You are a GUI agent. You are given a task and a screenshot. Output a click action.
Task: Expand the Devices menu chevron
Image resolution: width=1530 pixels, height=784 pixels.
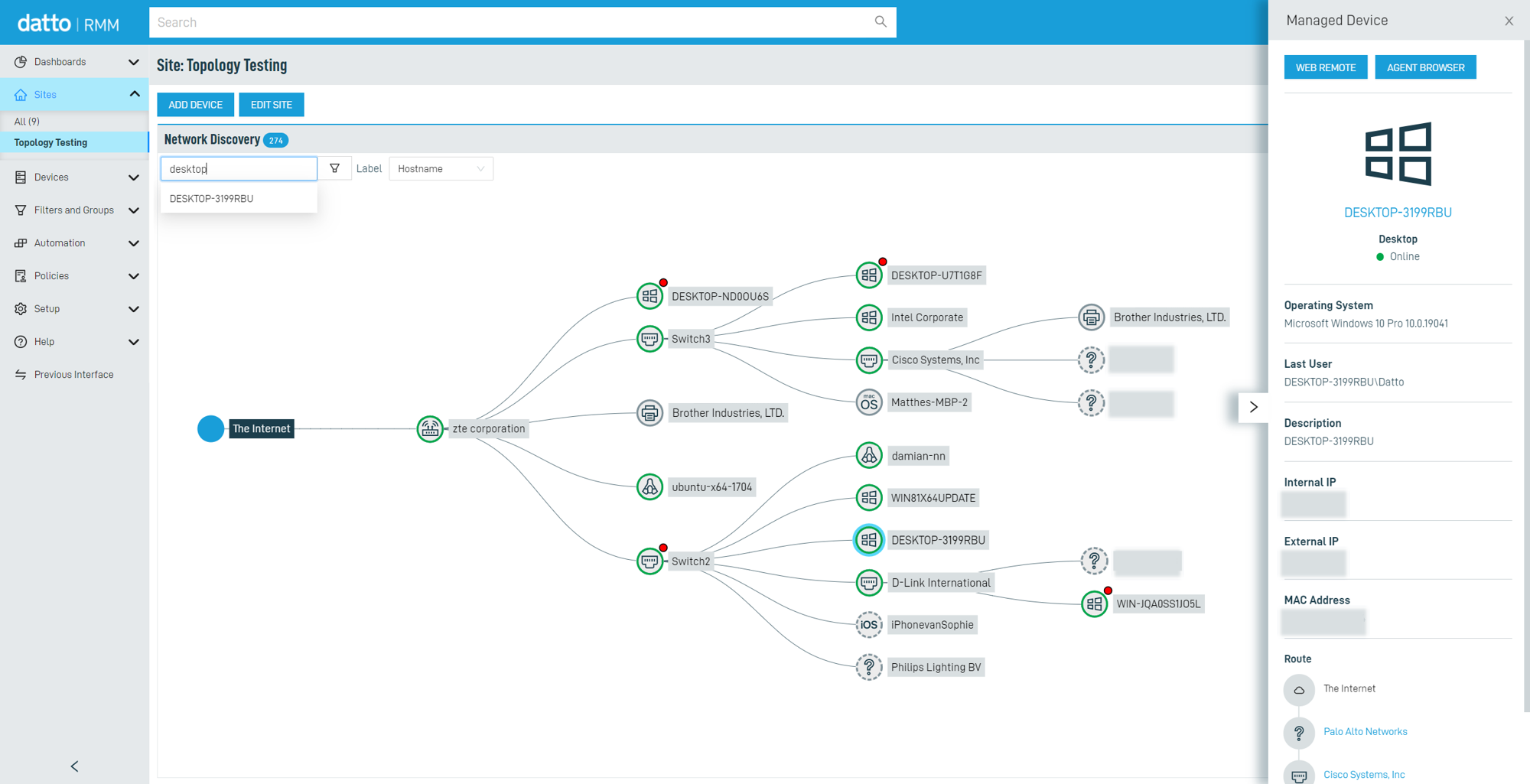[134, 177]
